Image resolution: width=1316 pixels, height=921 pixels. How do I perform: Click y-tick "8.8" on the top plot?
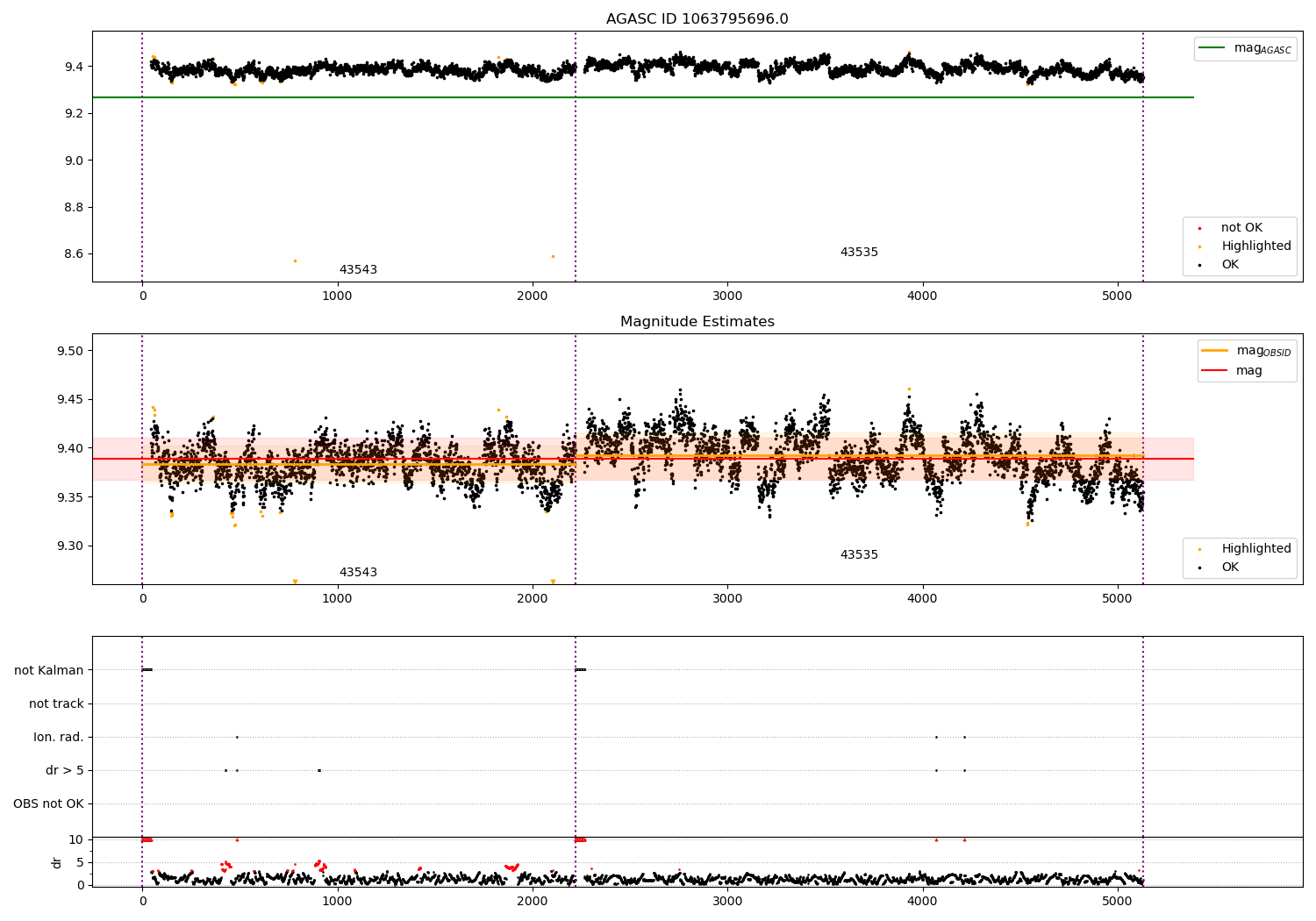73,208
